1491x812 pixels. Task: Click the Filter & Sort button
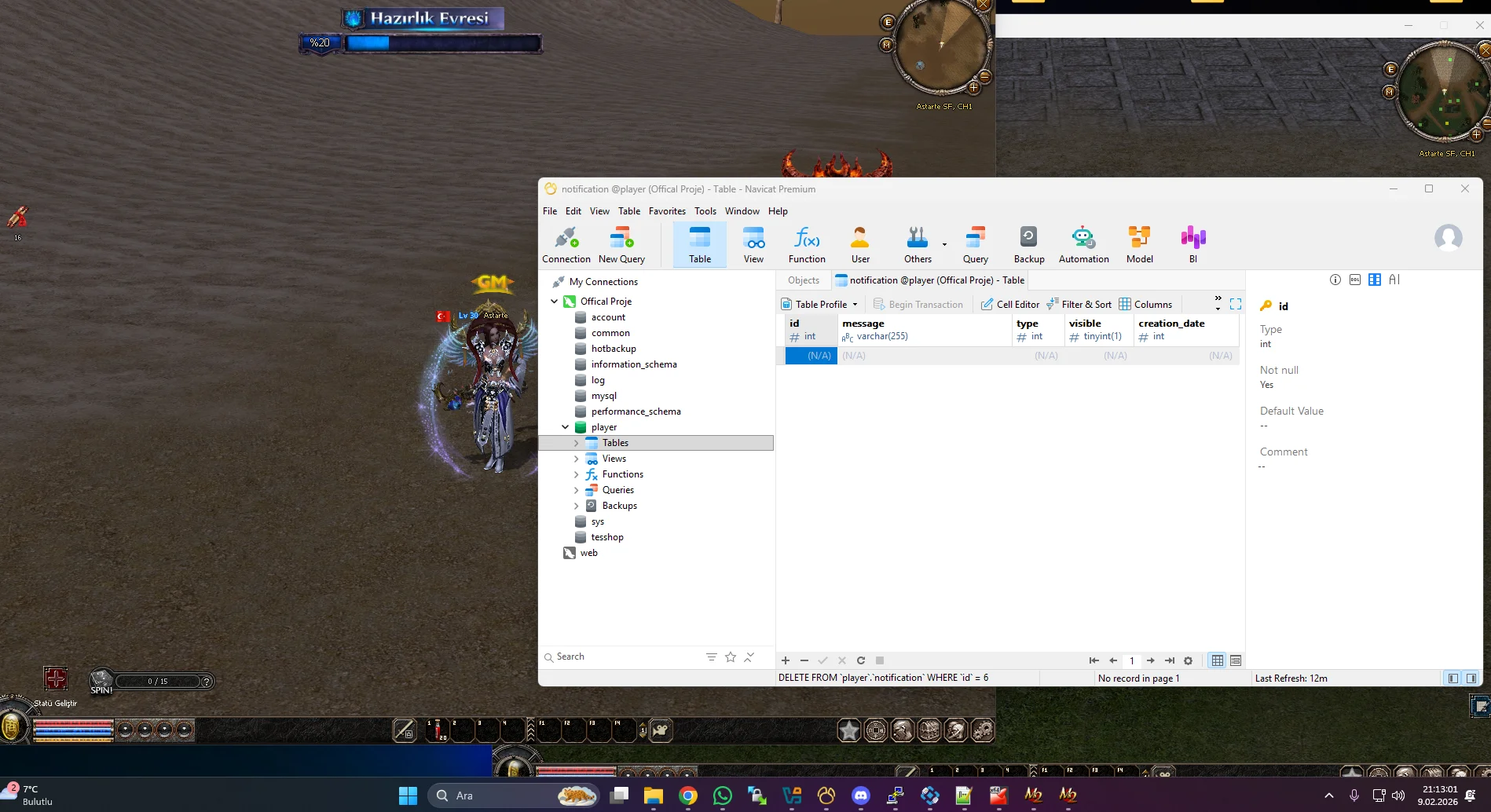coord(1079,305)
